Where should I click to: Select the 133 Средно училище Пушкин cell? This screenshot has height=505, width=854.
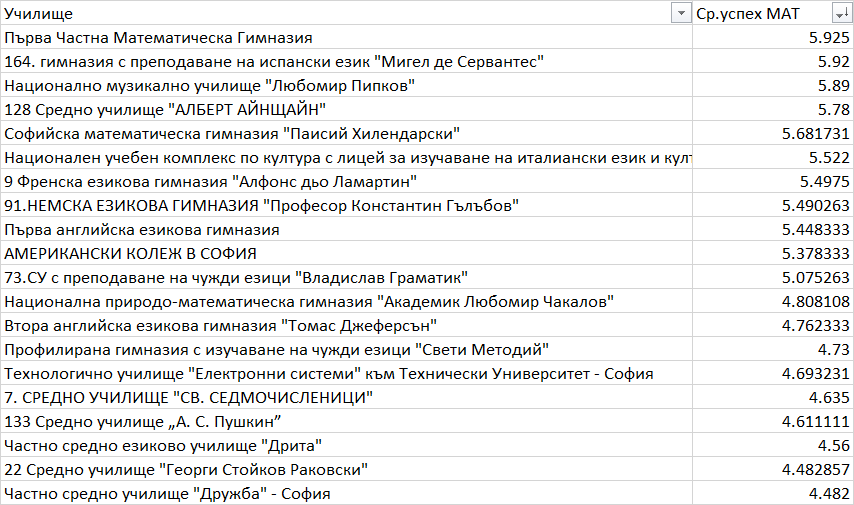click(146, 422)
